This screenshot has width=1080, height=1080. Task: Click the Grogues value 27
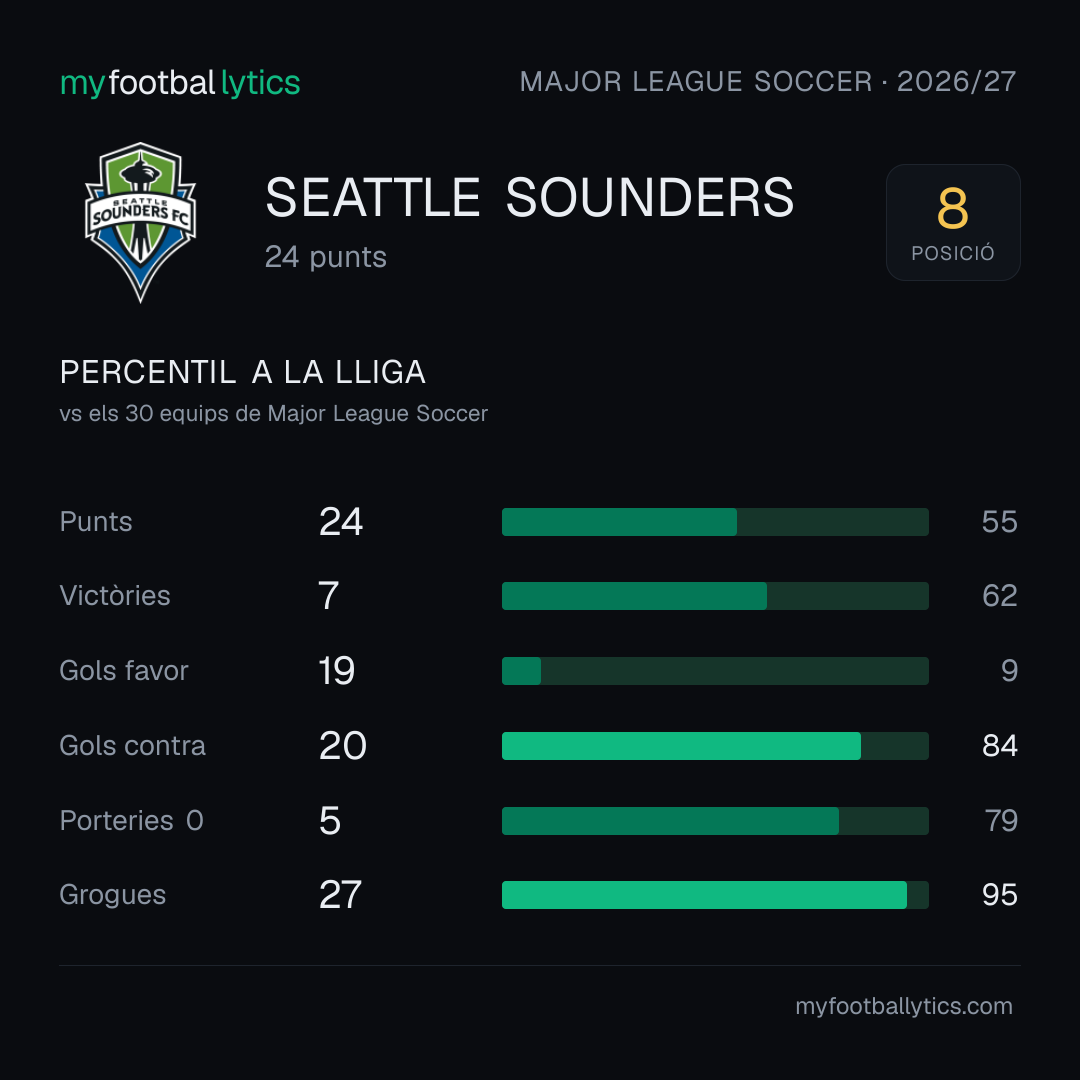pyautogui.click(x=340, y=895)
